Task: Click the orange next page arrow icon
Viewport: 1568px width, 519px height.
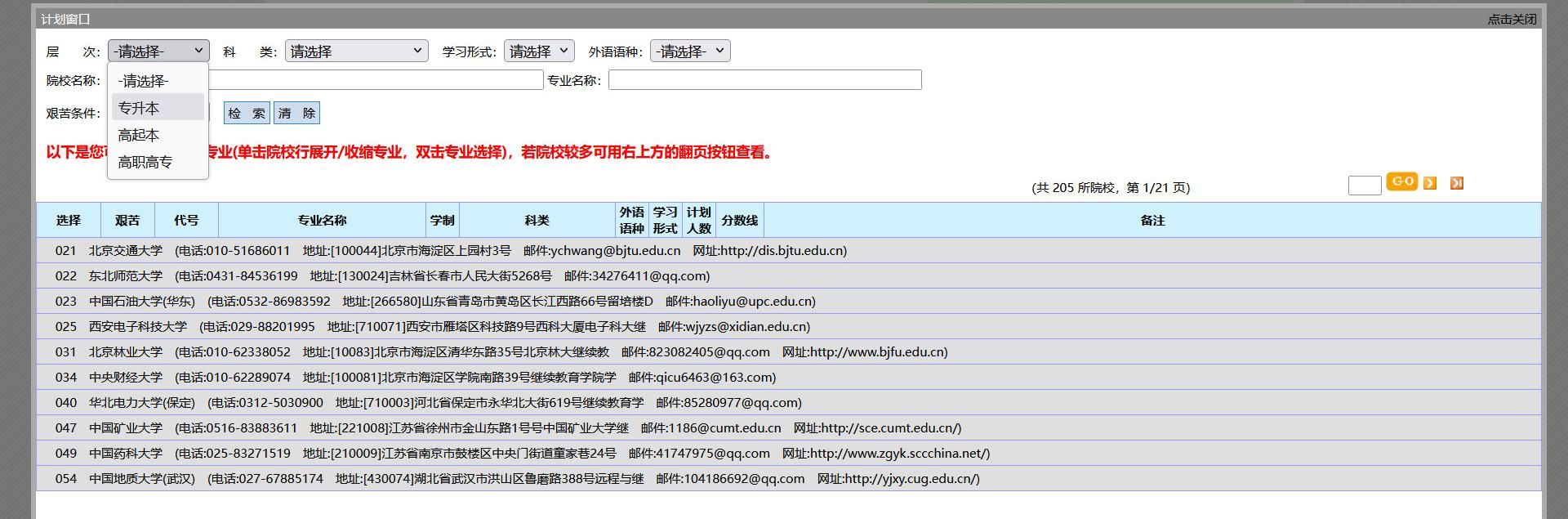Action: 1430,183
